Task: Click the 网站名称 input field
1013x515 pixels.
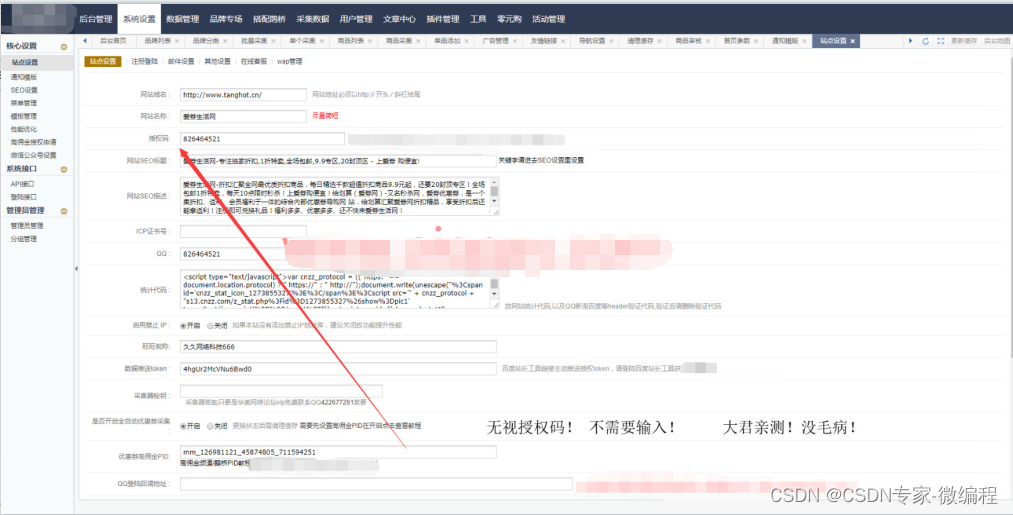Action: coord(243,116)
